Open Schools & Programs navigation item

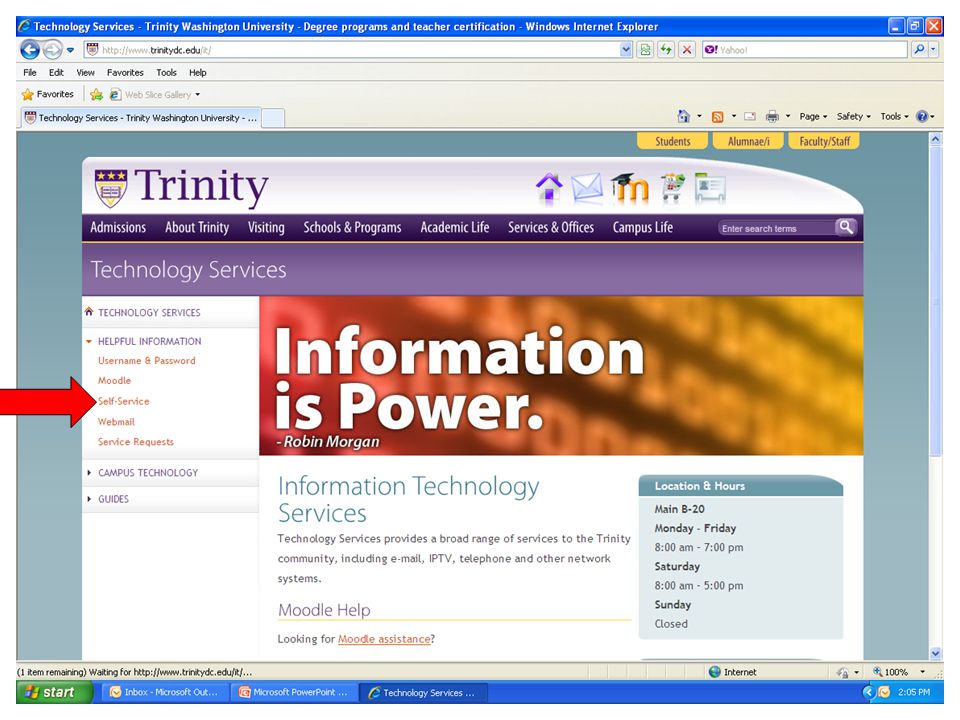[x=352, y=227]
